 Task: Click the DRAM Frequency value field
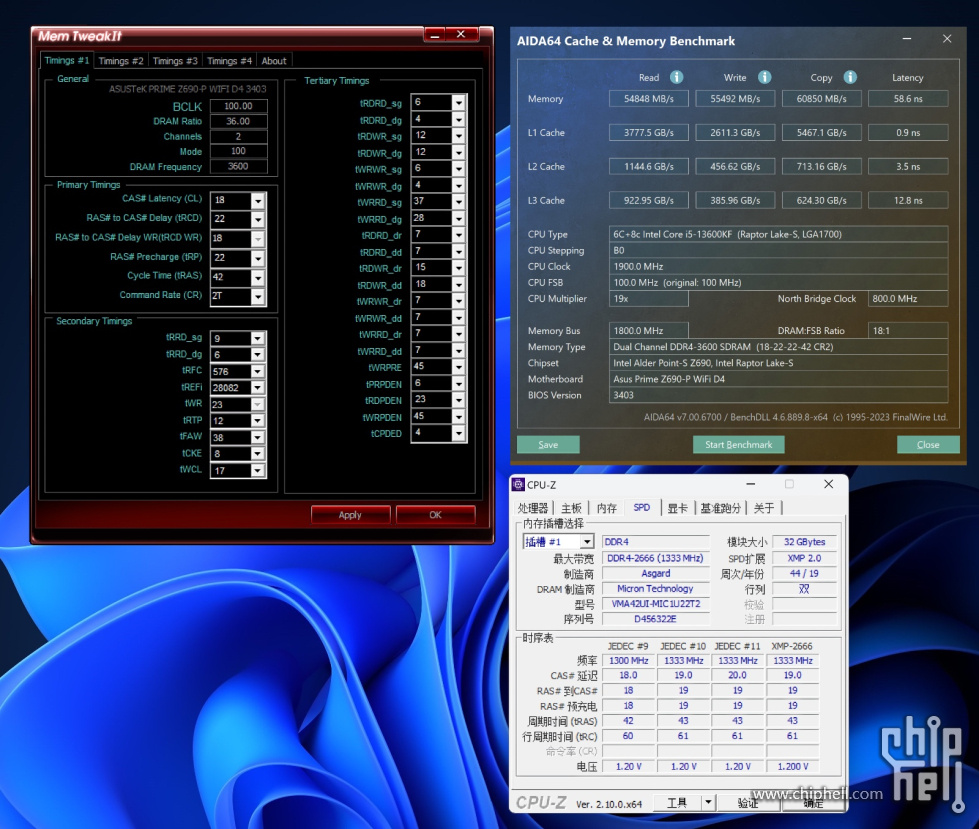pos(239,167)
